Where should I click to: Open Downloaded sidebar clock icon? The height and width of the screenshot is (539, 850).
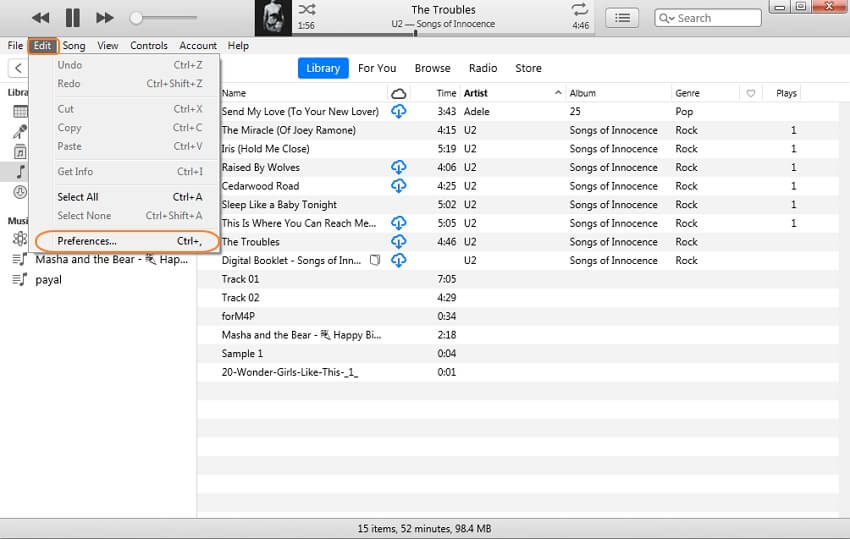pyautogui.click(x=20, y=192)
